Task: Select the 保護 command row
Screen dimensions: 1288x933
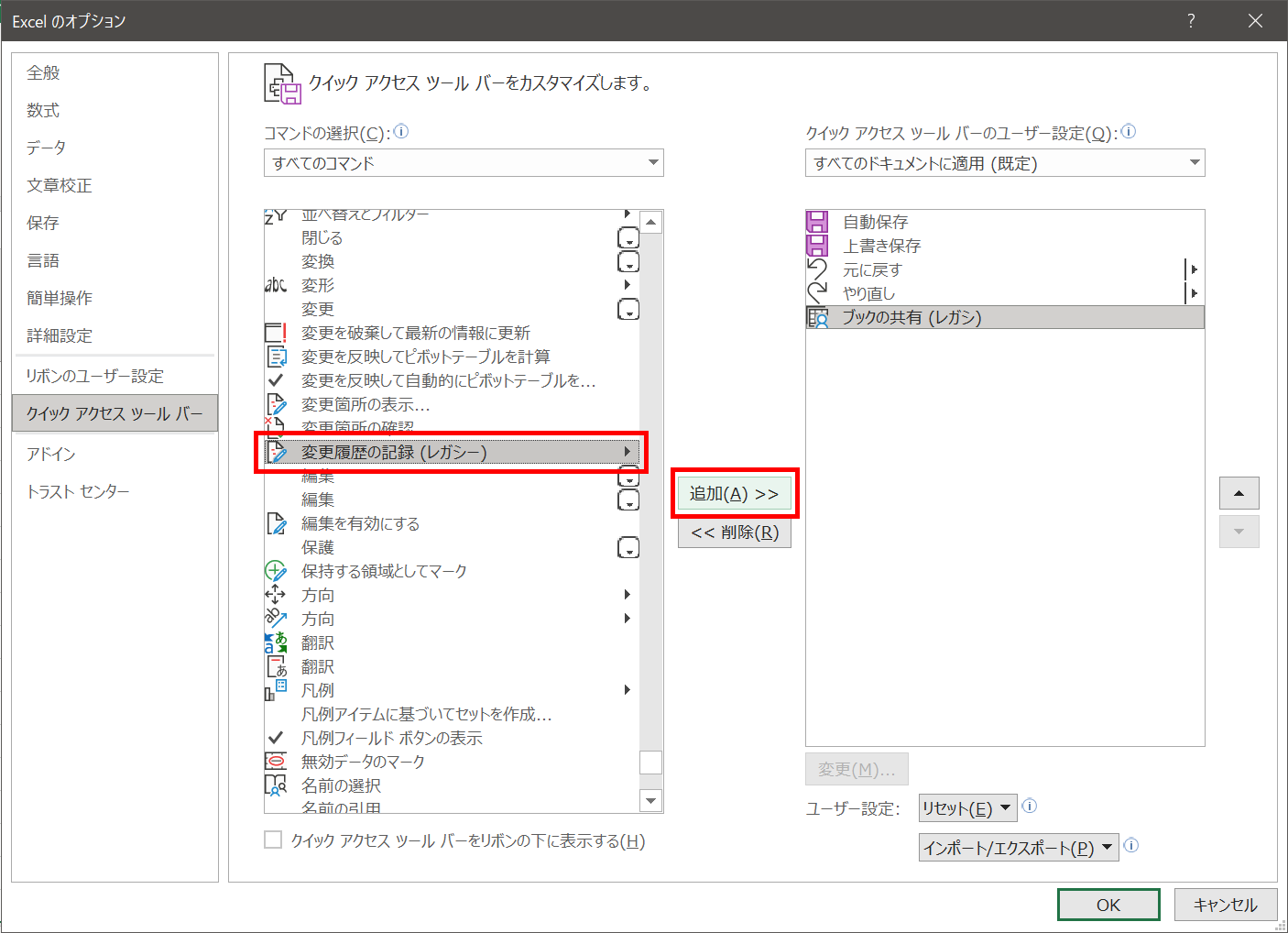Action: coord(453,547)
